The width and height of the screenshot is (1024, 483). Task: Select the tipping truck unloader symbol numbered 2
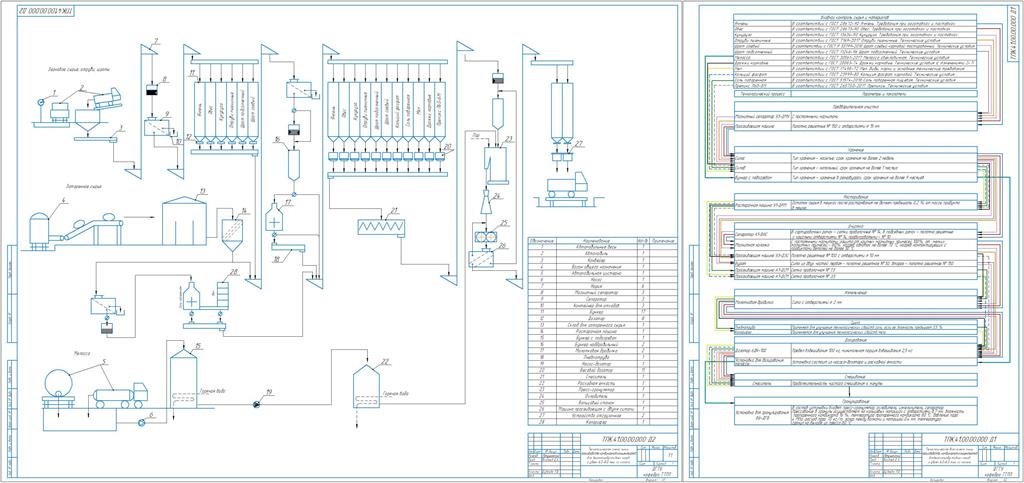[x=106, y=100]
